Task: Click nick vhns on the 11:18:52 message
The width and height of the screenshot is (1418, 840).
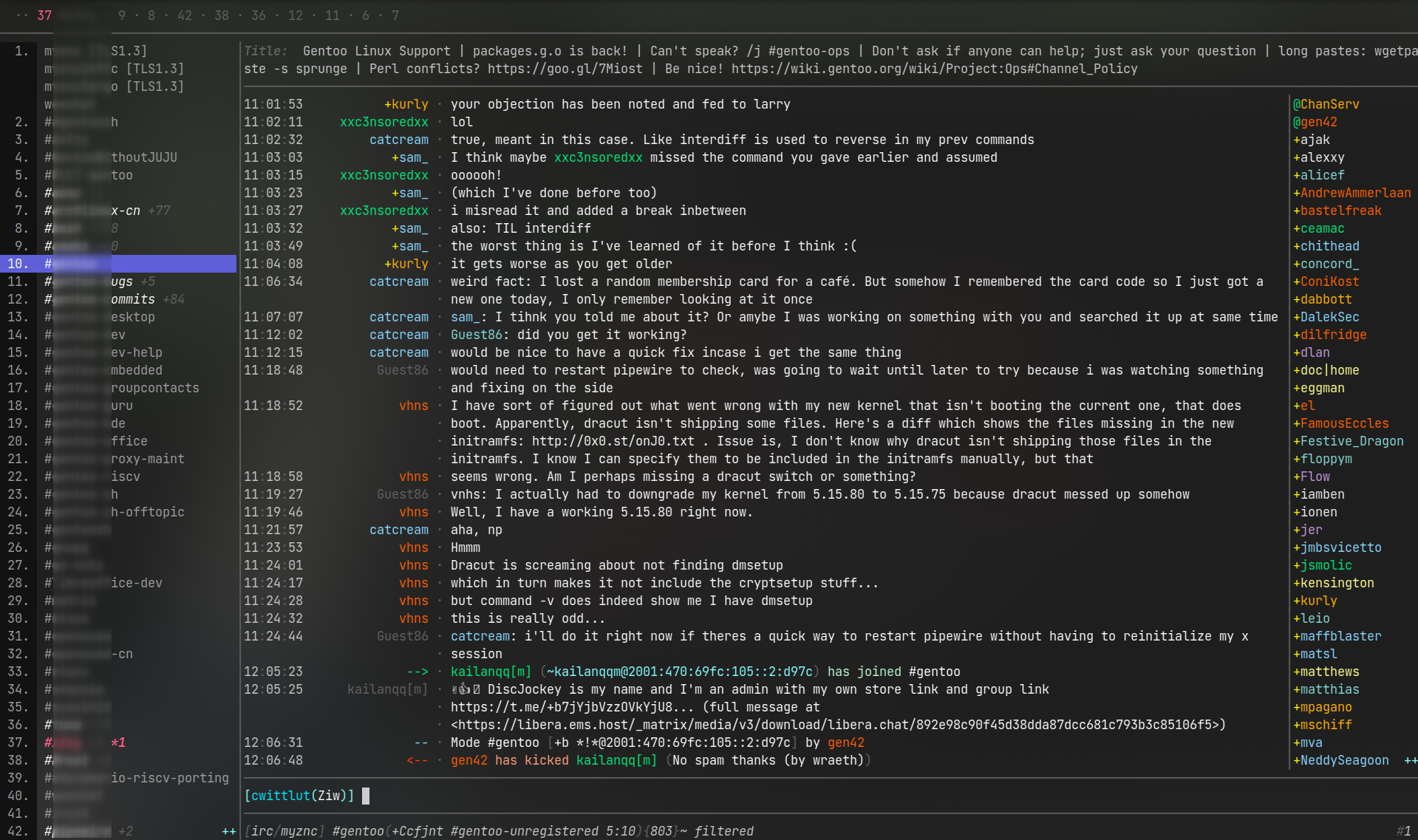Action: tap(414, 406)
